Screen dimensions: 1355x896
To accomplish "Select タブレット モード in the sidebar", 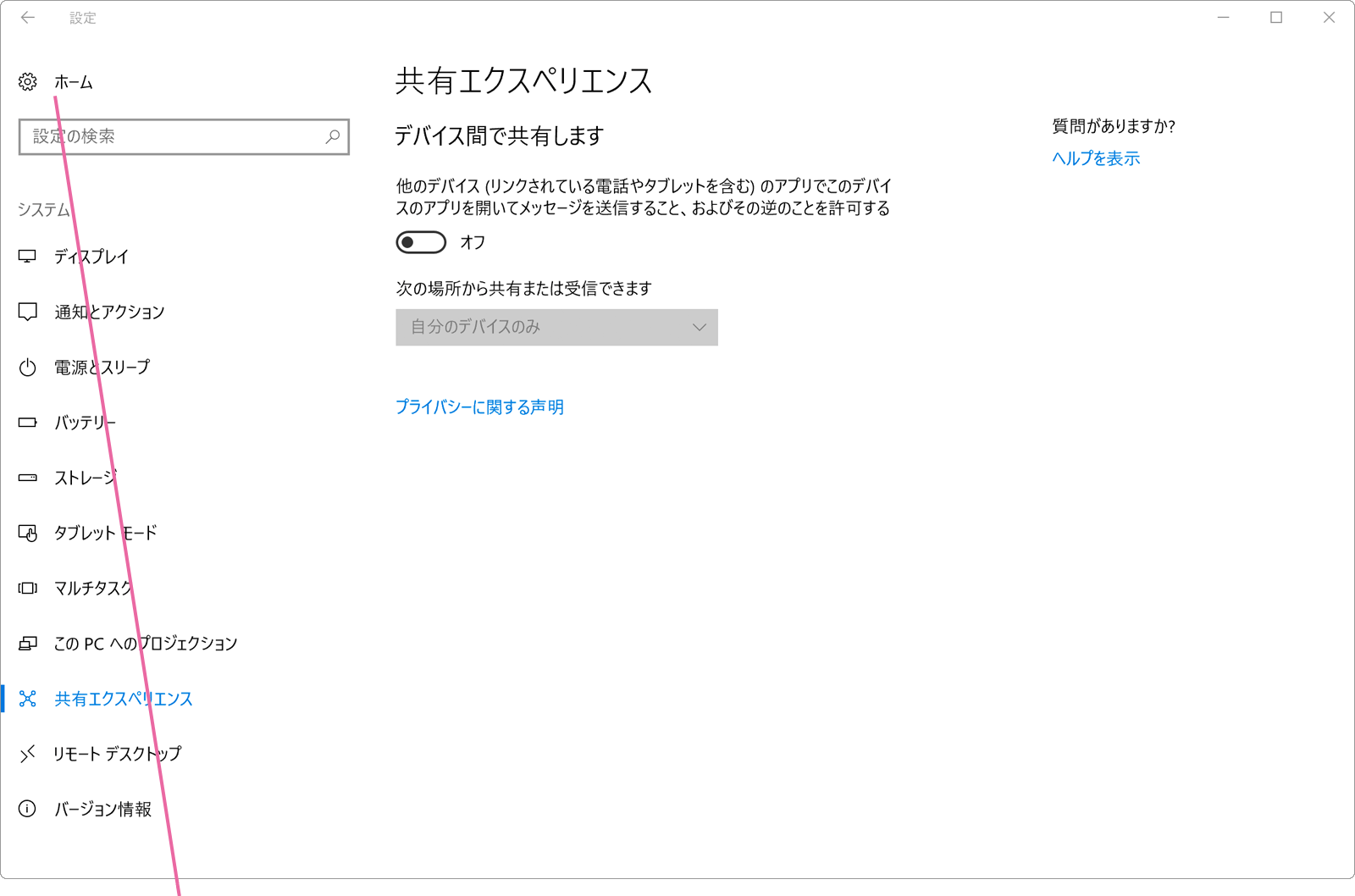I will [x=106, y=533].
